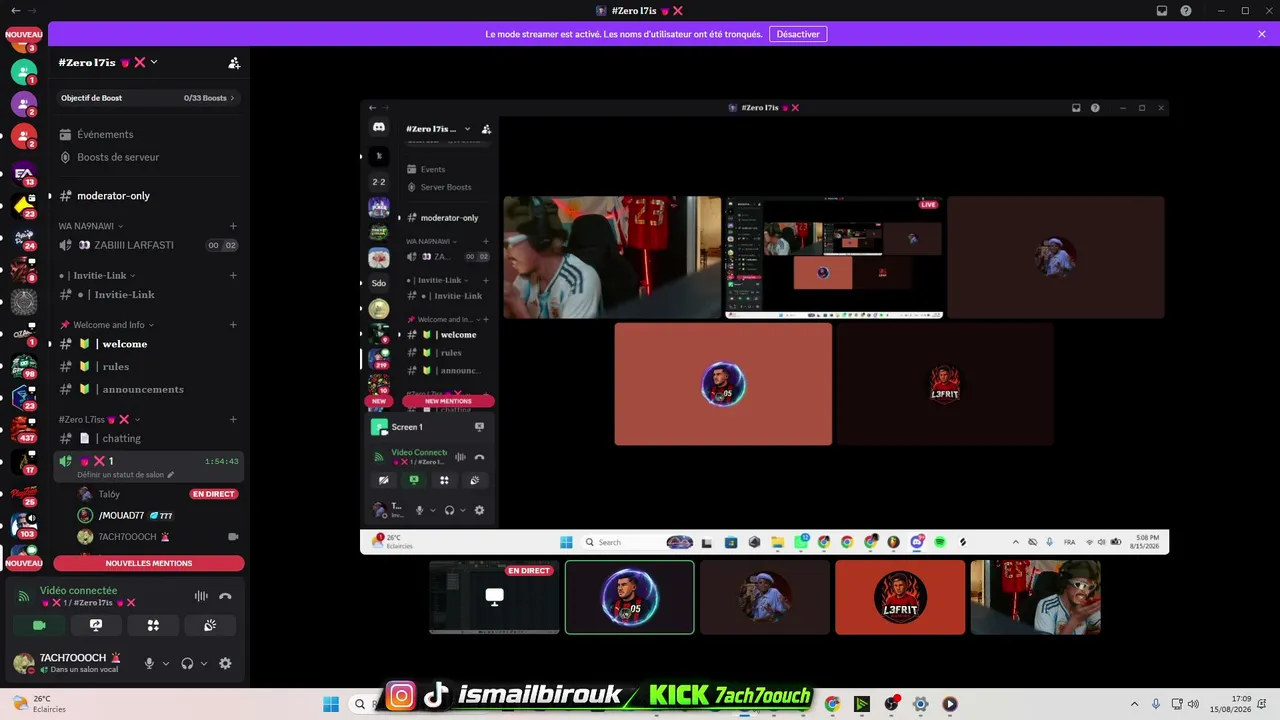Collapse the Welcome and Info category
This screenshot has width=1280, height=720.
[x=107, y=325]
